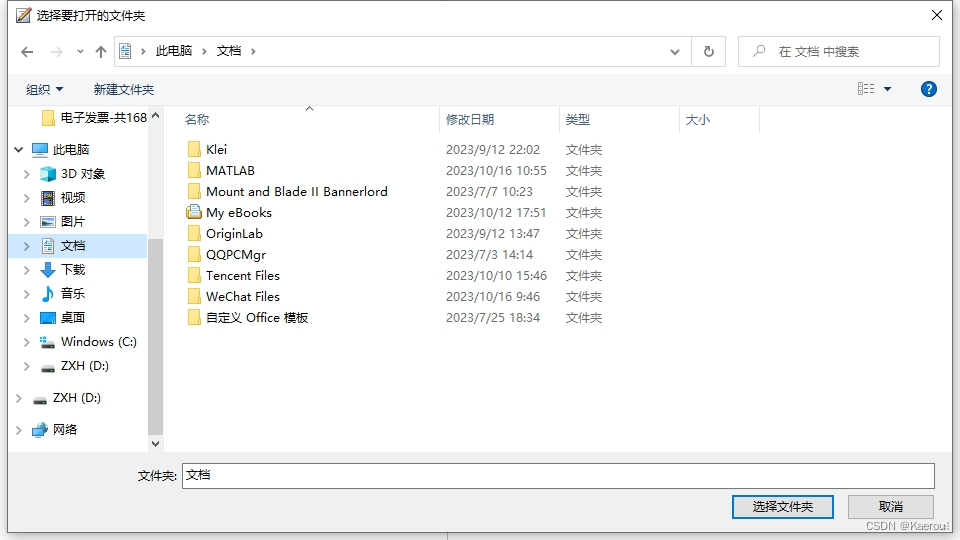Sort by 大小 column header
This screenshot has width=960, height=540.
(697, 120)
